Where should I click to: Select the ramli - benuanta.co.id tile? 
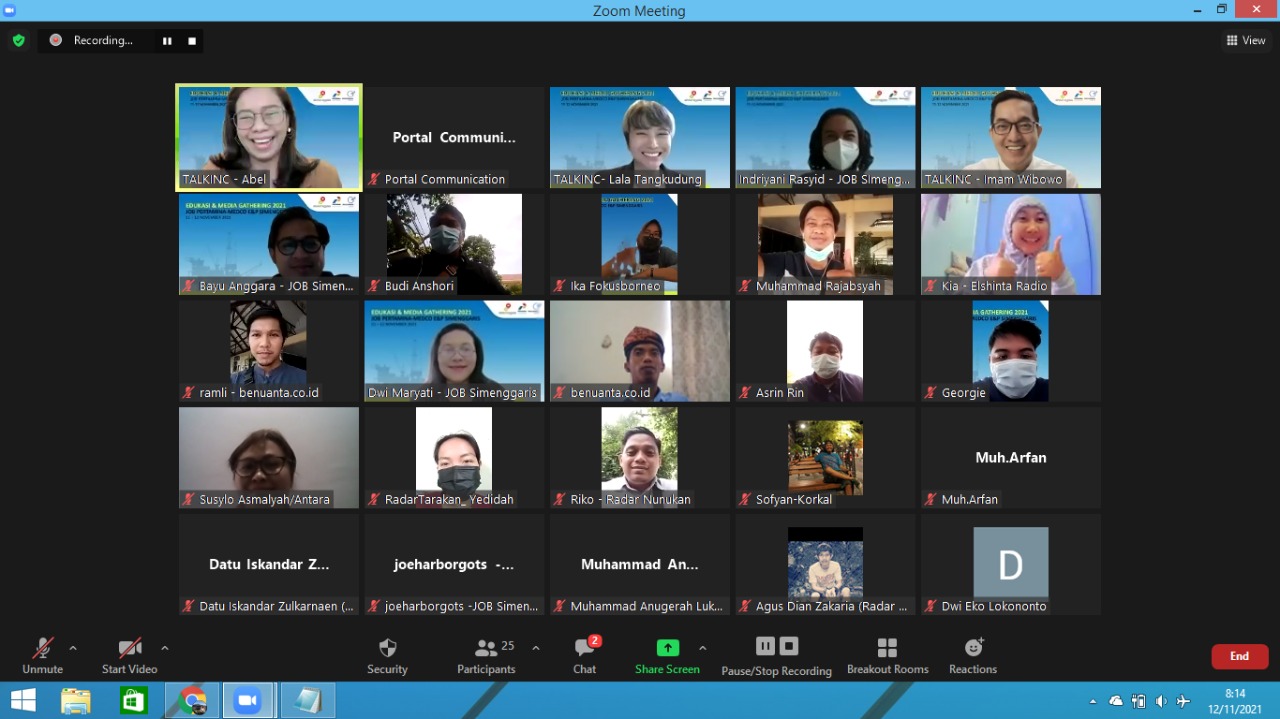(269, 351)
